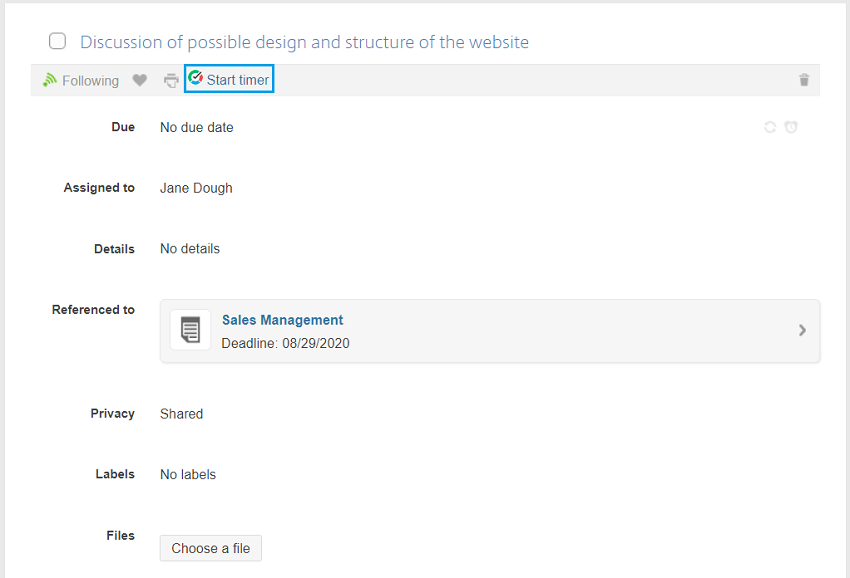Click the Start timer clock icon
The image size is (850, 578).
[195, 78]
